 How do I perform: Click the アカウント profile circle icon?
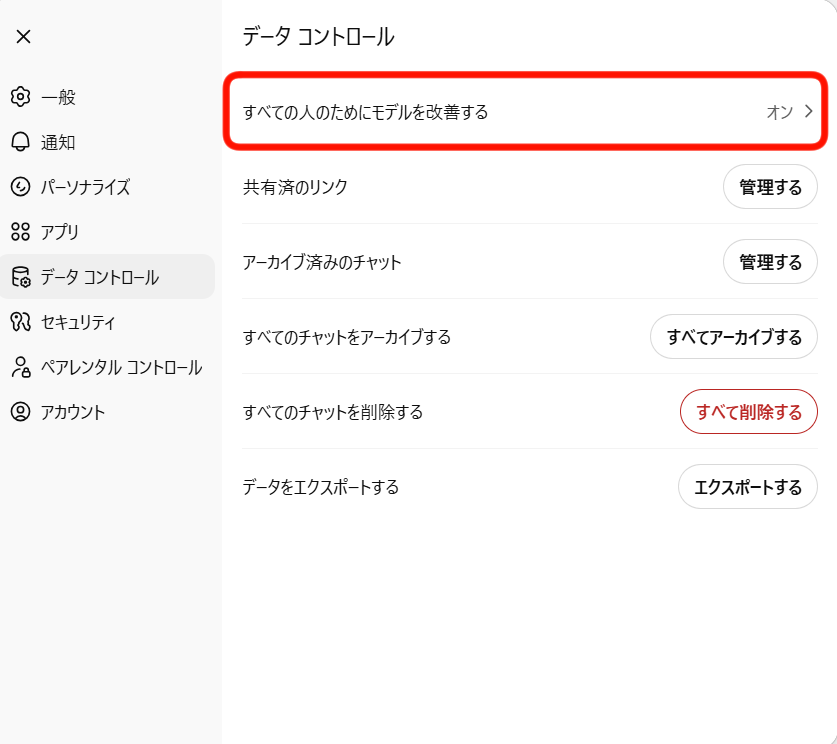[x=20, y=412]
